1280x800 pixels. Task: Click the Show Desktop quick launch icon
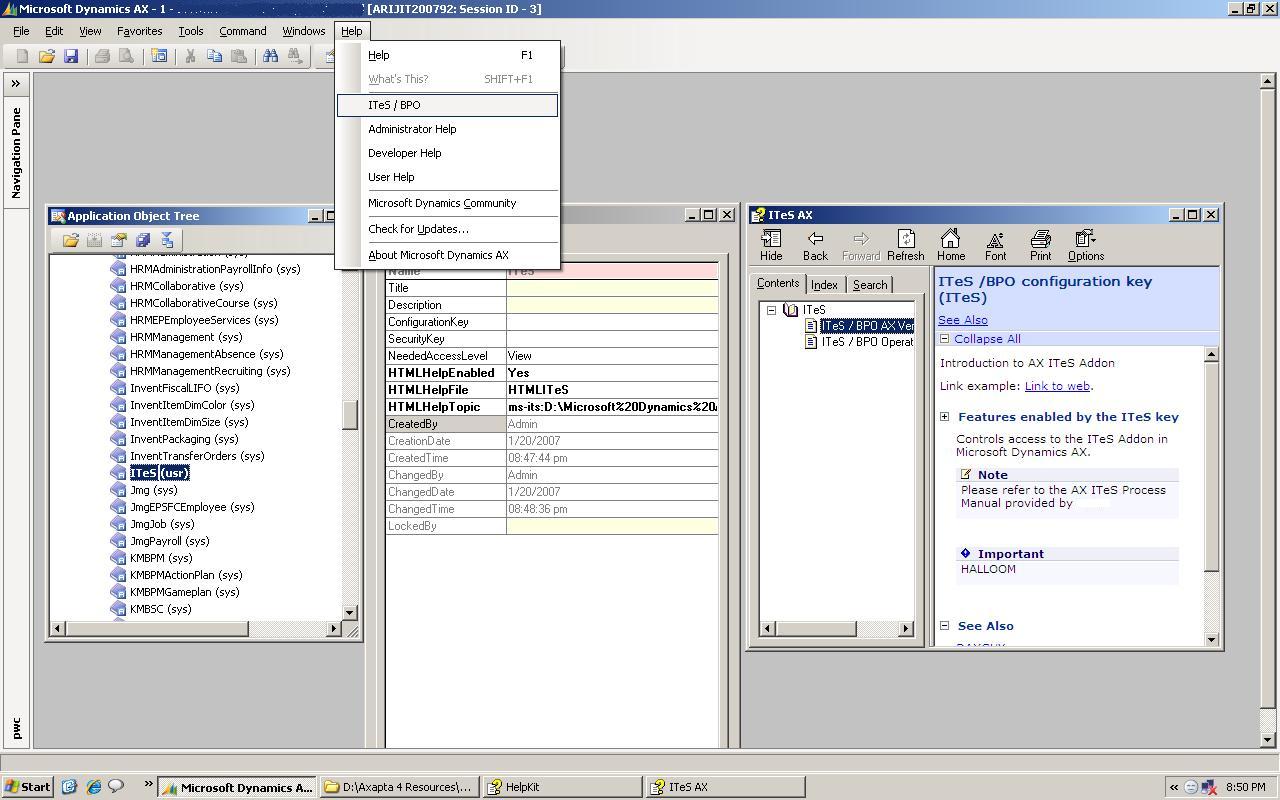(x=69, y=787)
